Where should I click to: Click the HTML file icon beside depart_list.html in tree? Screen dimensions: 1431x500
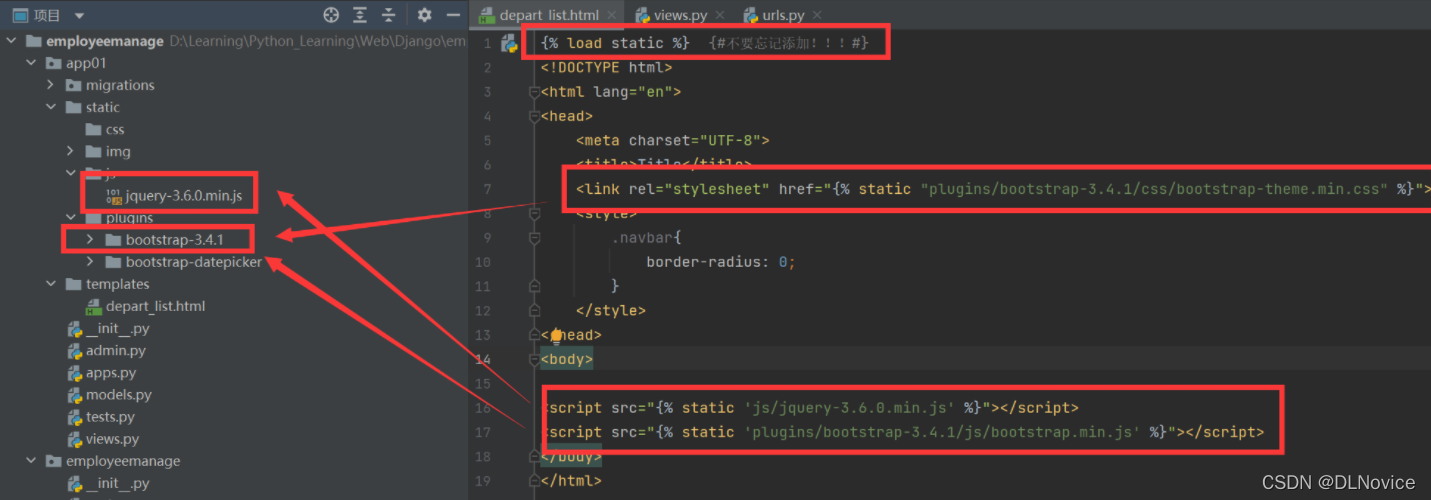(x=94, y=306)
